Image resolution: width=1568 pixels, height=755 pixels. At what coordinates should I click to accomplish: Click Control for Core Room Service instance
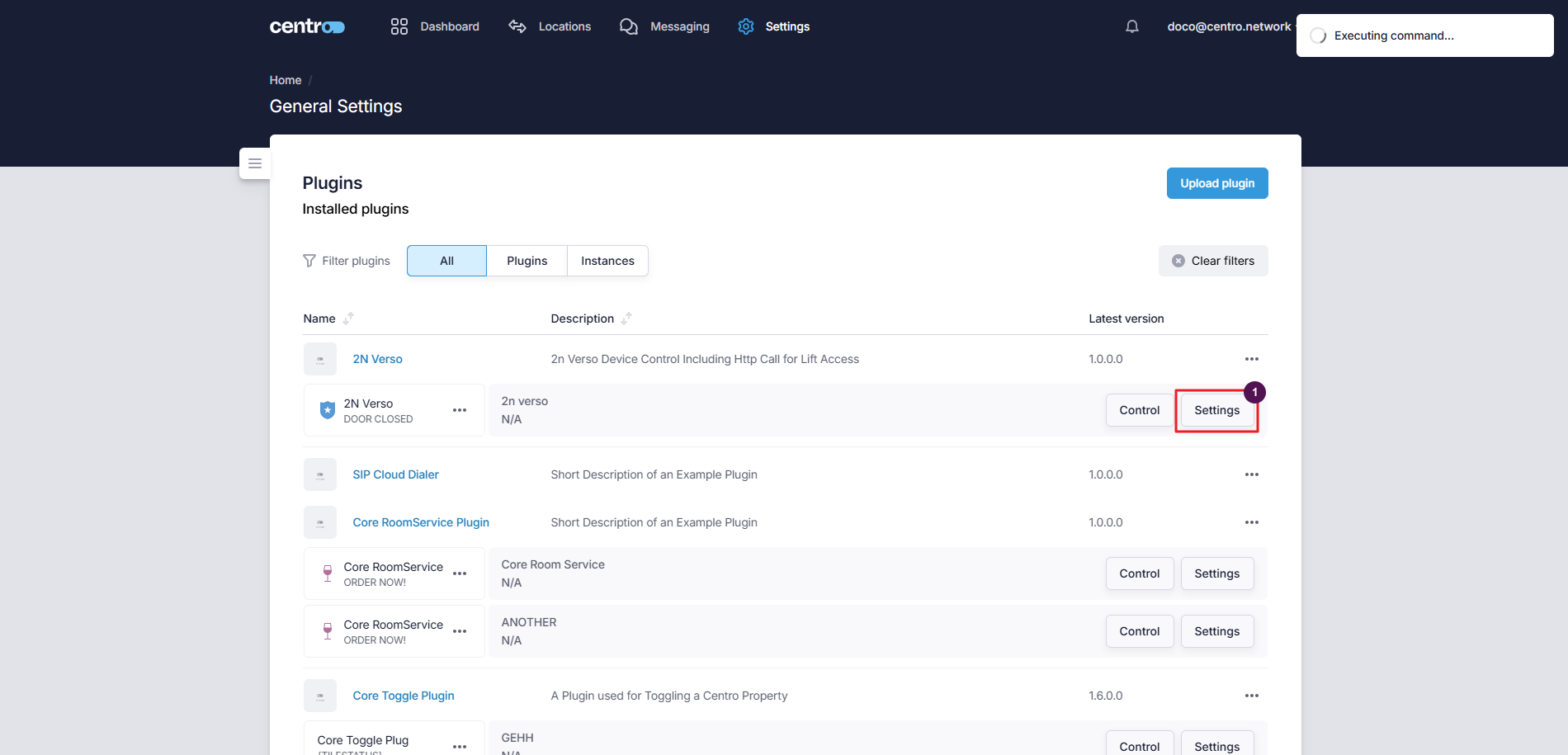(1140, 573)
